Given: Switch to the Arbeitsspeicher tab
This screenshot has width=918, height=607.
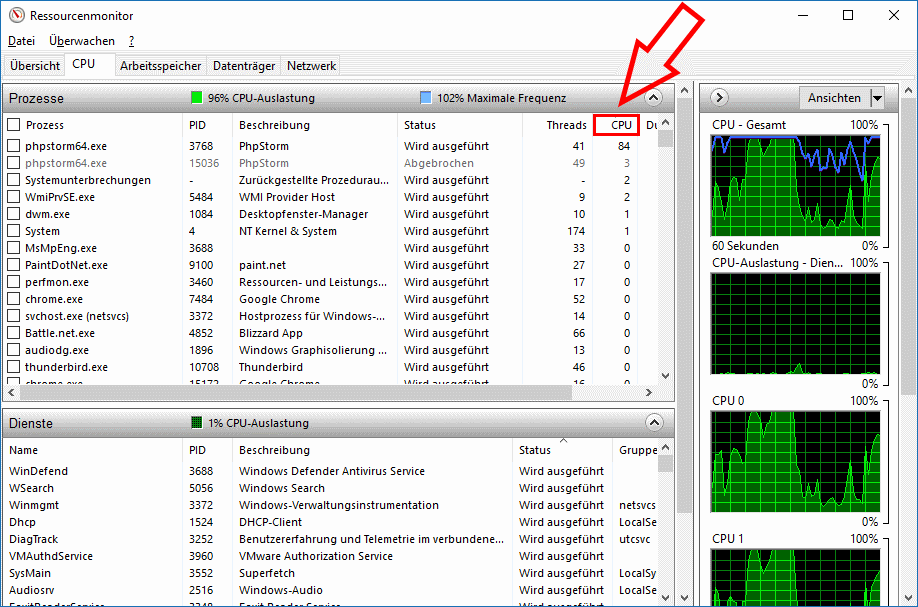Looking at the screenshot, I should (x=160, y=66).
